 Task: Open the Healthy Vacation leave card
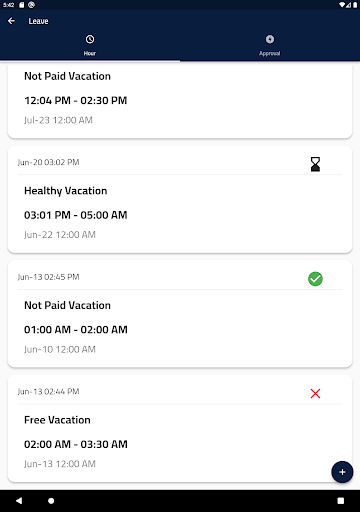(180, 199)
